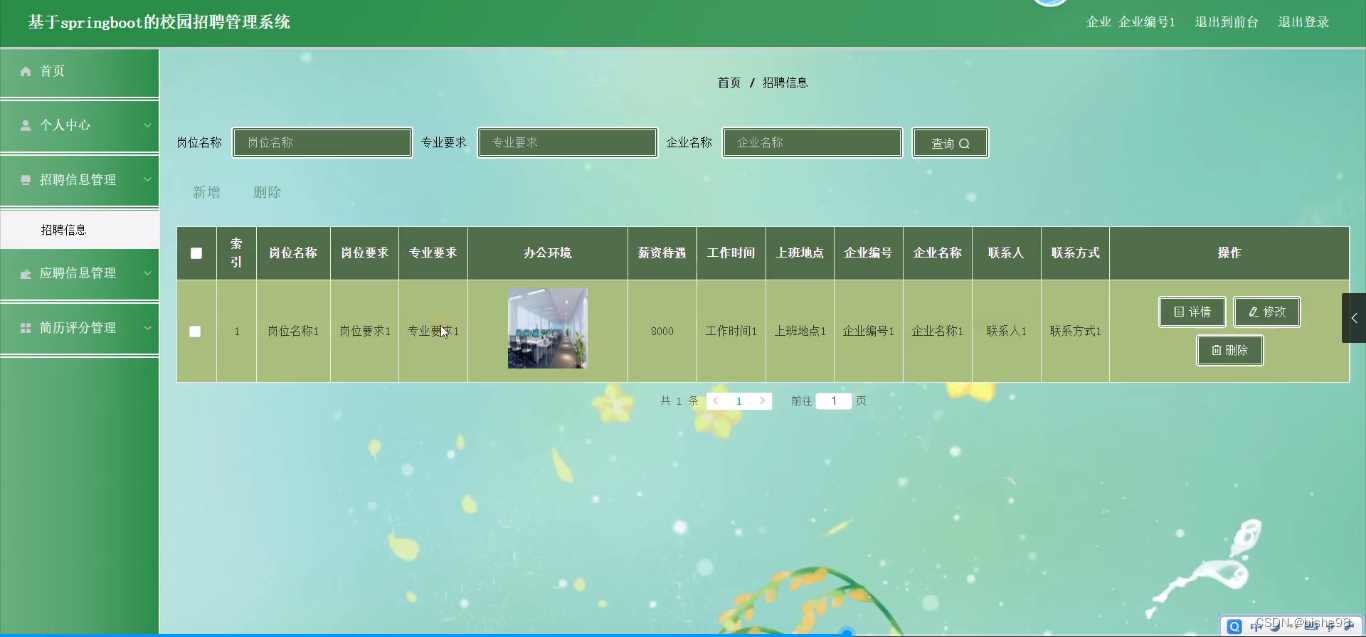Click 退出到前台 link in header

(x=1227, y=20)
